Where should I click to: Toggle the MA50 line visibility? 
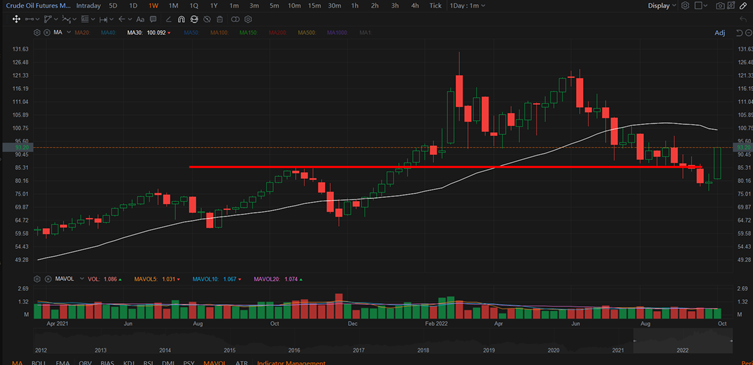click(x=192, y=33)
